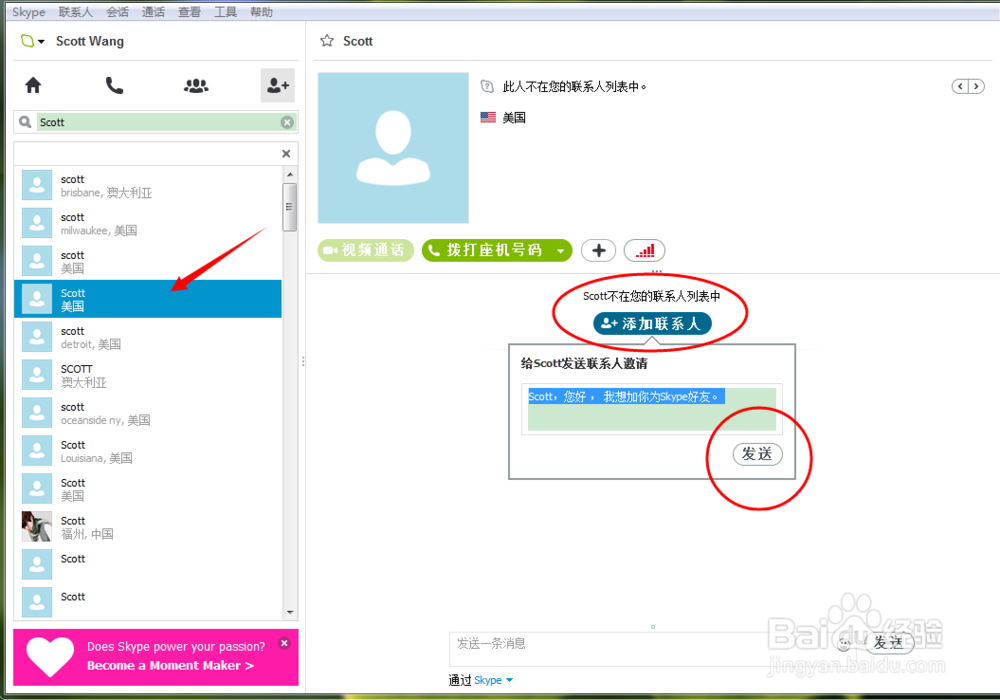Click the add contact icon in sidebar
This screenshot has height=700, width=1000.
click(277, 85)
